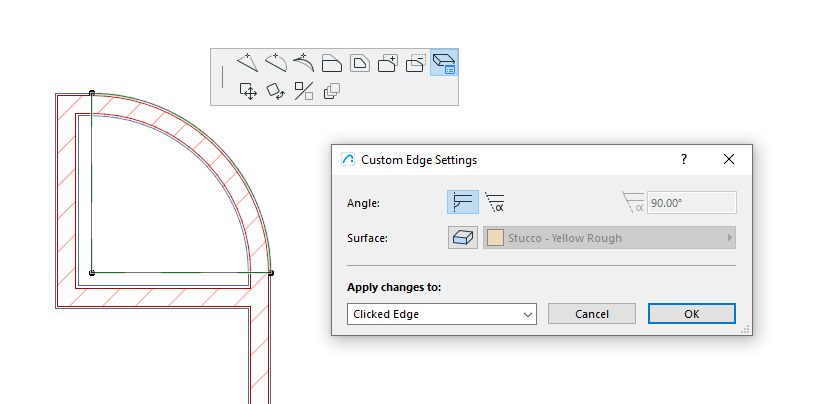
Task: Select the Offset Edge pet palette tool
Action: point(332,63)
